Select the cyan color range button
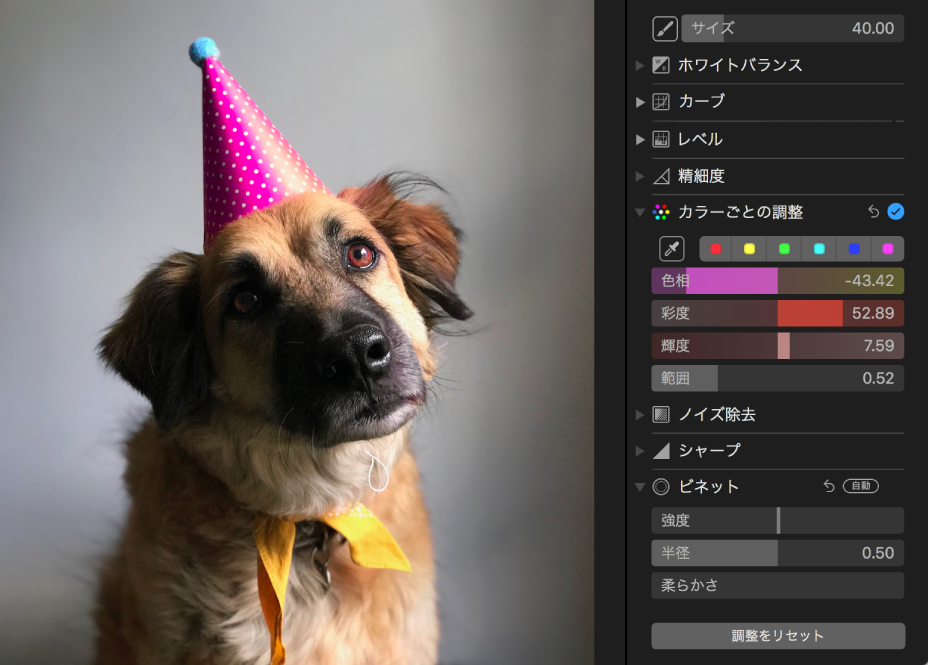This screenshot has width=928, height=665. click(x=819, y=248)
